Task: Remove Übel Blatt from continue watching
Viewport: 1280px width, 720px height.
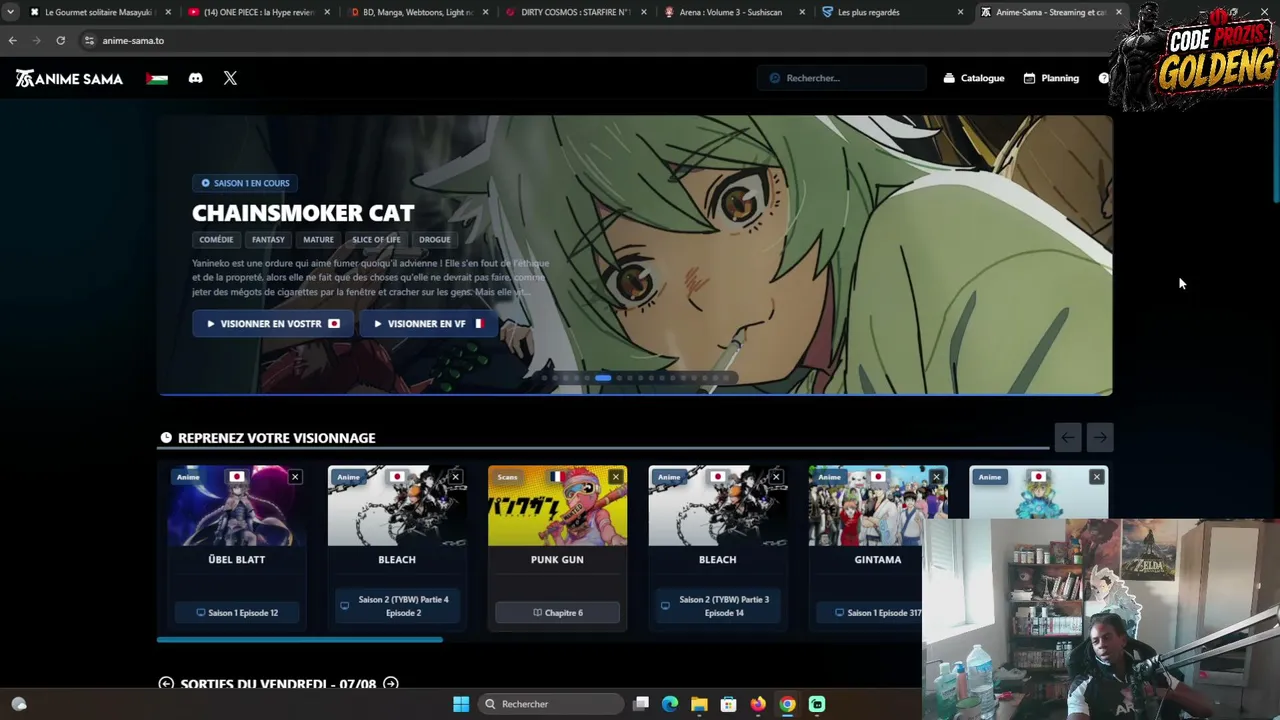Action: (x=295, y=477)
